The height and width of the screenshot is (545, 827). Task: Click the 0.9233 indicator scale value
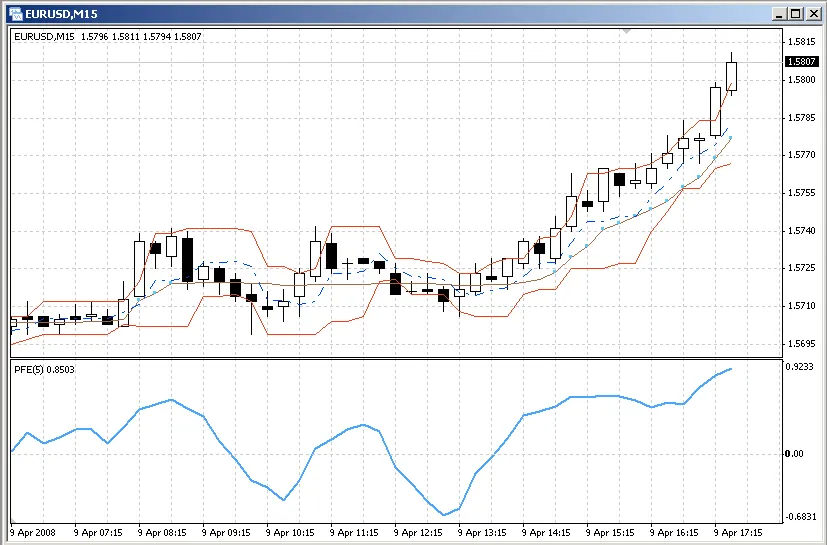point(801,367)
